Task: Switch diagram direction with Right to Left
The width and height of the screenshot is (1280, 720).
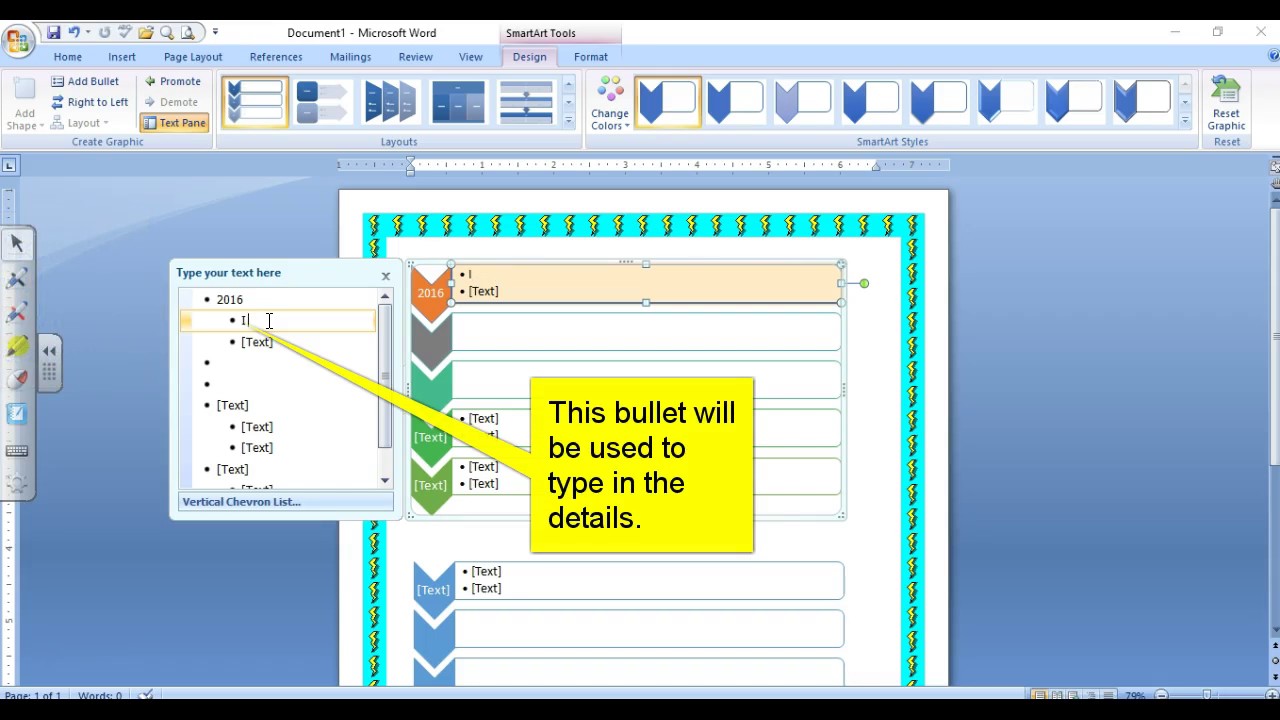Action: coord(90,102)
